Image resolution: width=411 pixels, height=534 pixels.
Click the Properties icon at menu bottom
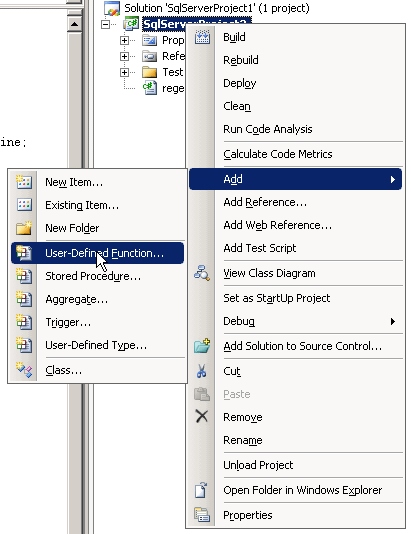click(202, 515)
